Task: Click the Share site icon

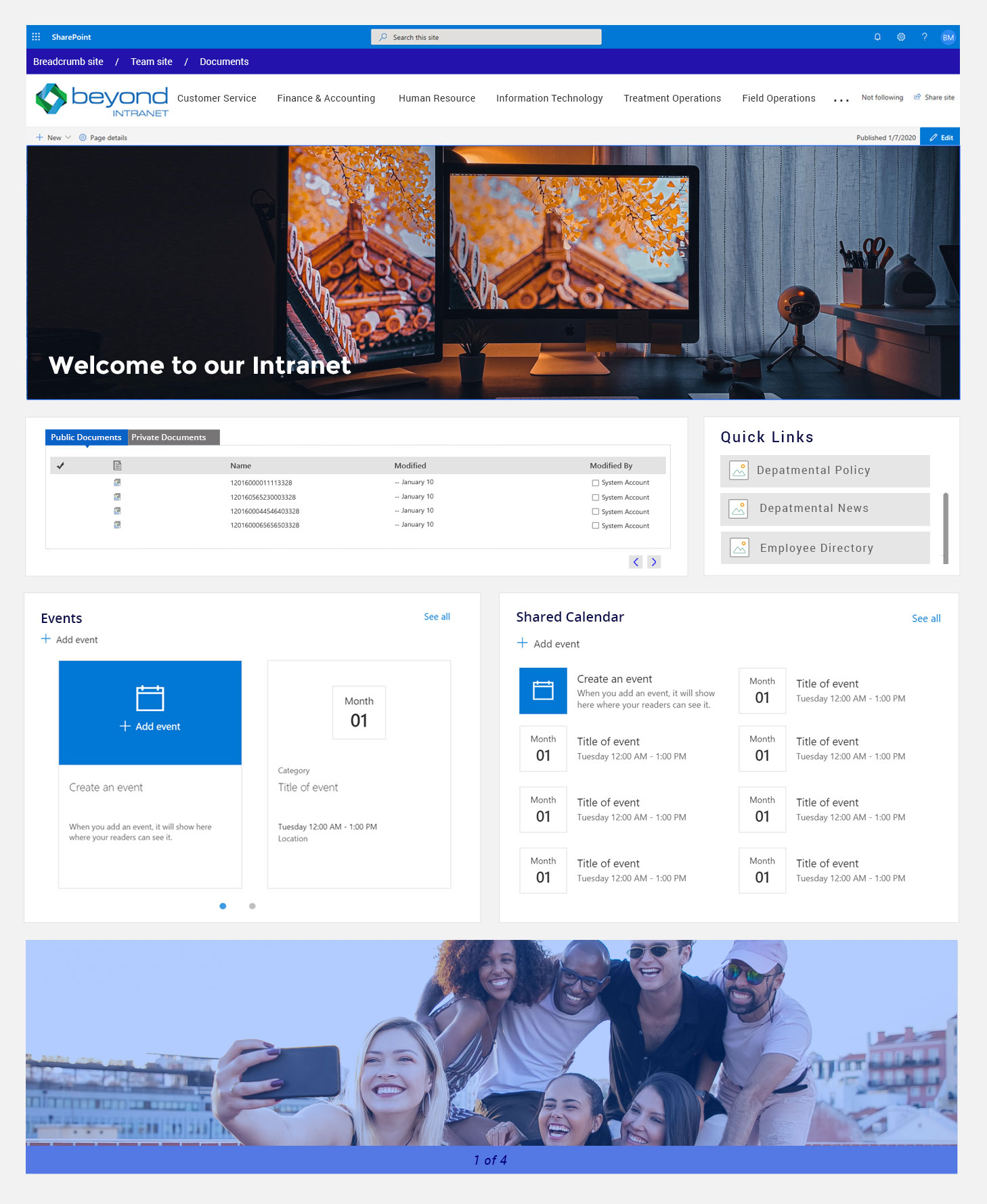Action: coord(917,97)
